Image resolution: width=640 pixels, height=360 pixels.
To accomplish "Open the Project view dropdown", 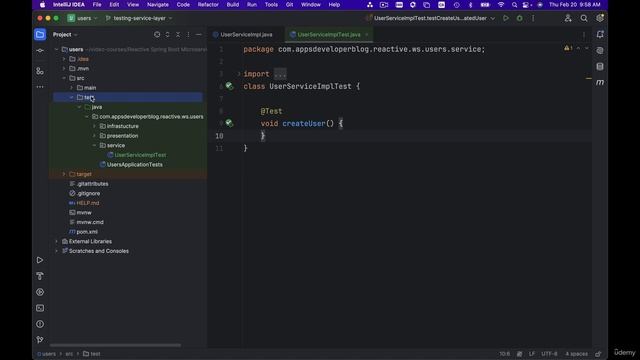I will click(x=65, y=35).
